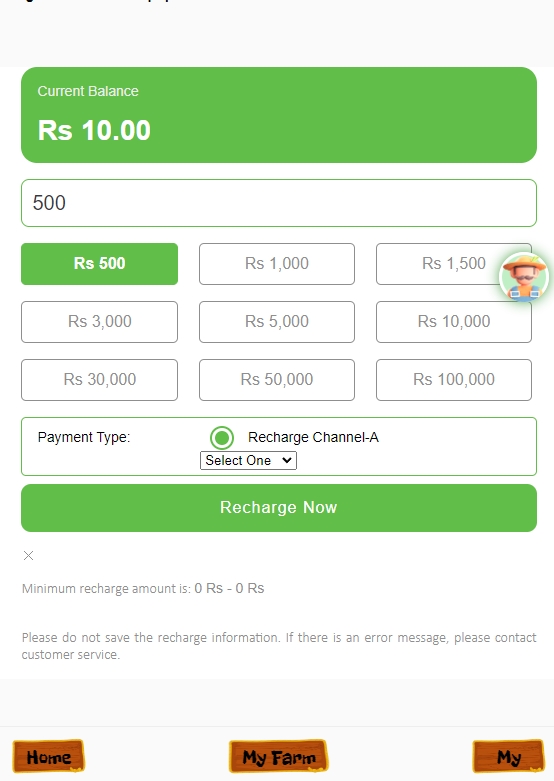Select Recharge Channel-A radio button
The height and width of the screenshot is (781, 554).
pos(222,437)
